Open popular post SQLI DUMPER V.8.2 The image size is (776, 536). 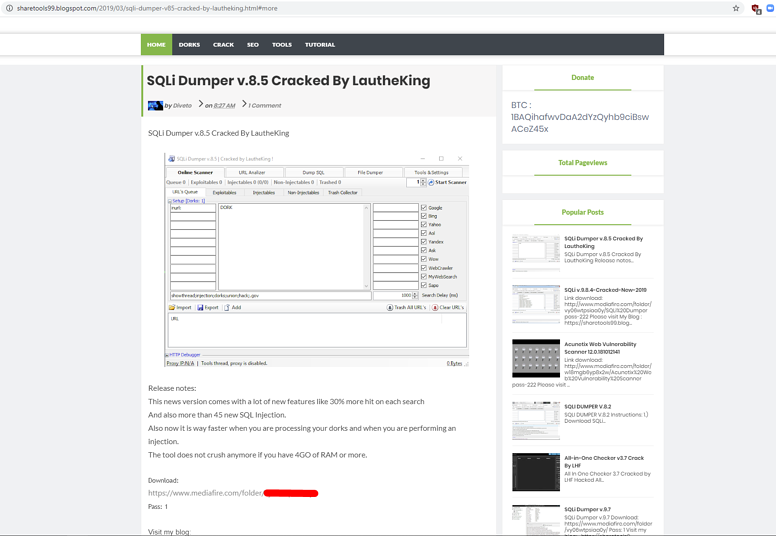point(587,406)
